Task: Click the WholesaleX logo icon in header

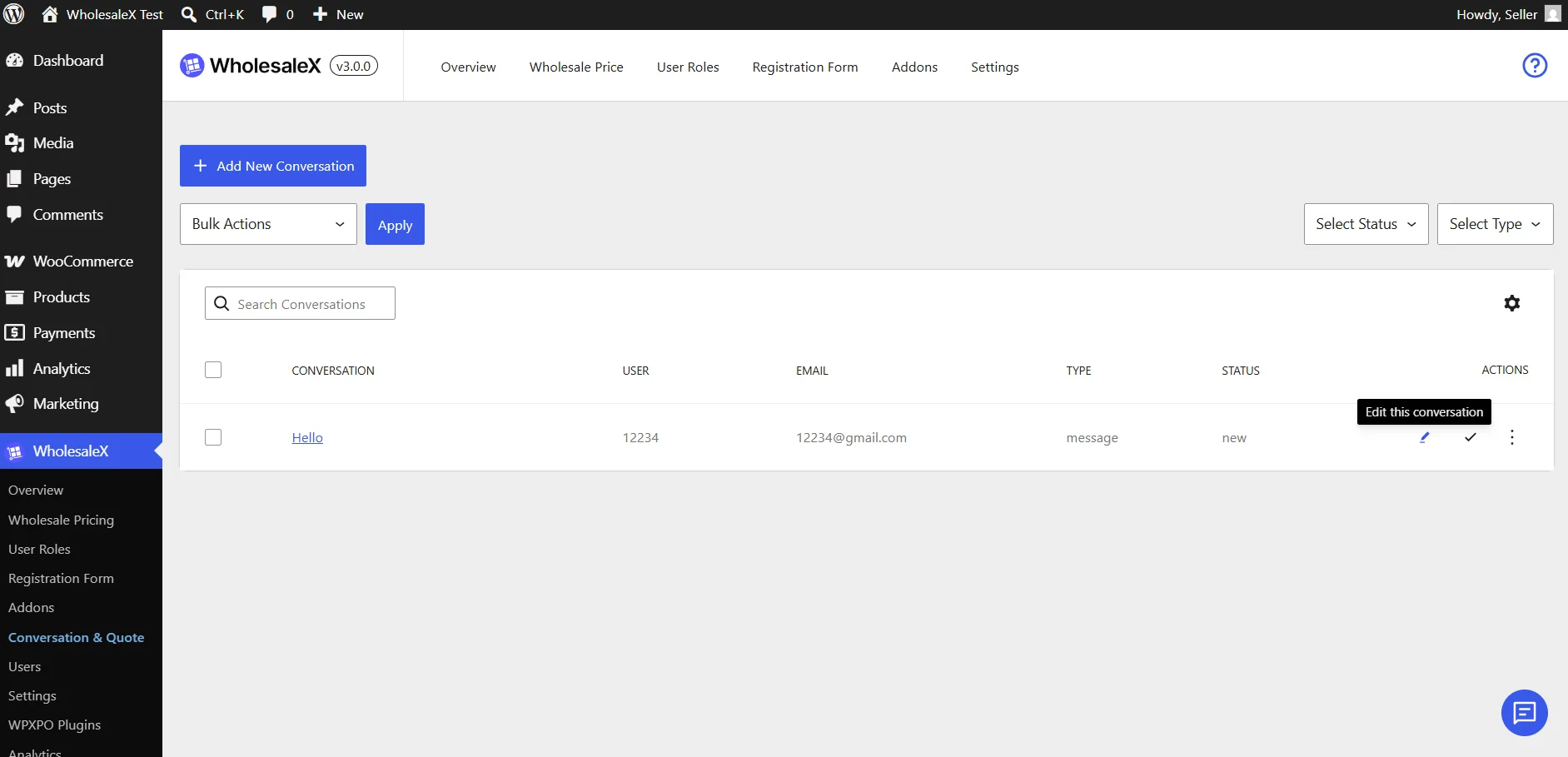Action: click(x=192, y=66)
